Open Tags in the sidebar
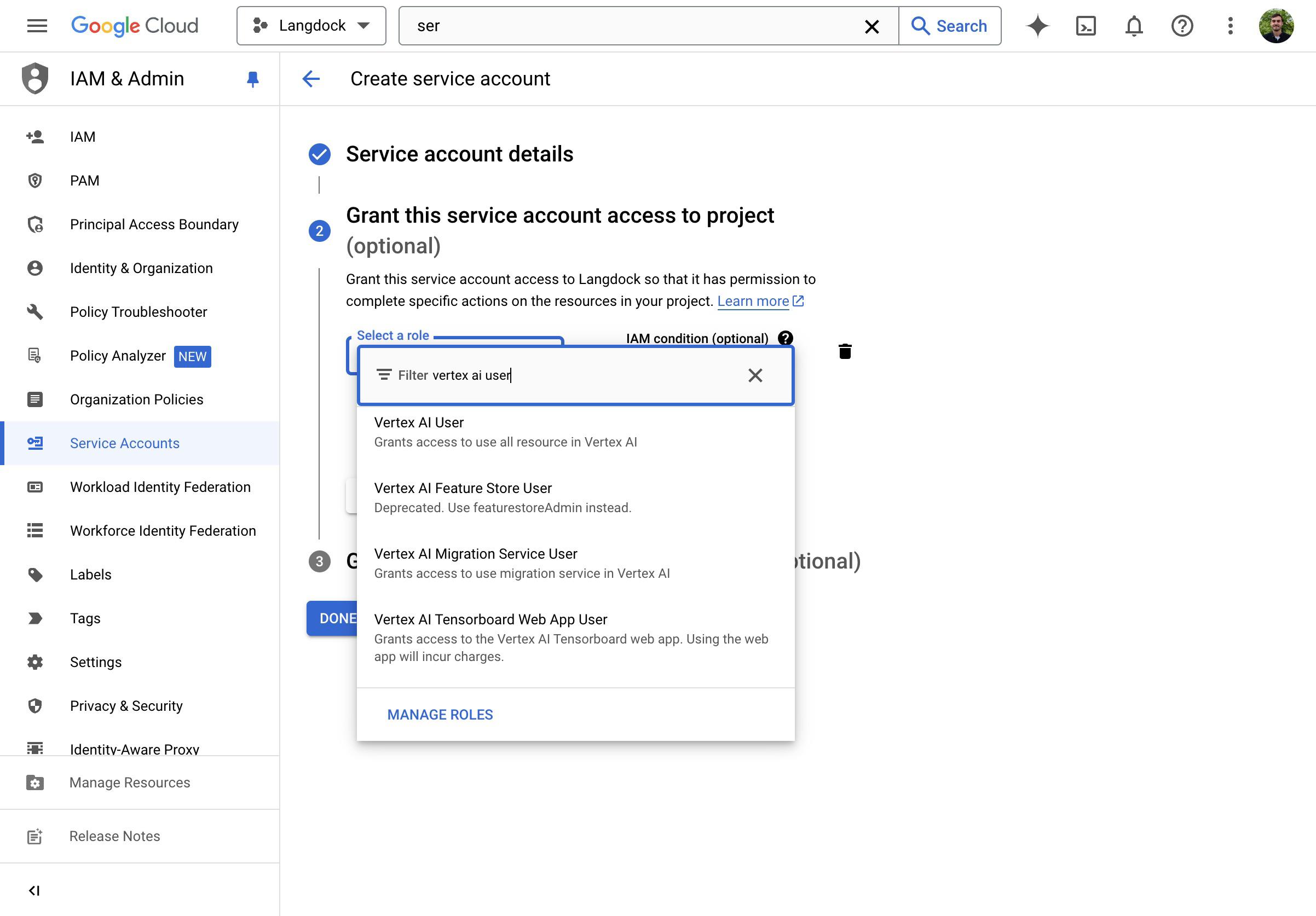This screenshot has width=1316, height=916. pos(140,619)
